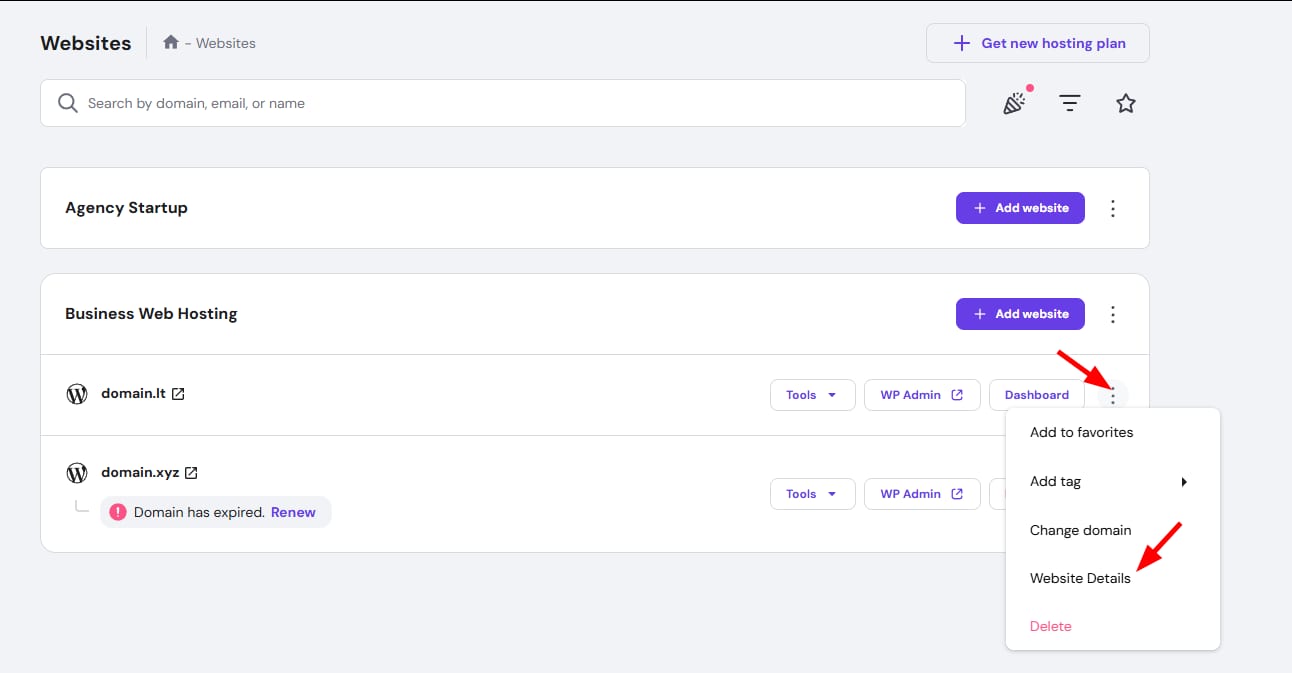1292x673 pixels.
Task: Click the three-dot menu for domain.lt
Action: (1113, 396)
